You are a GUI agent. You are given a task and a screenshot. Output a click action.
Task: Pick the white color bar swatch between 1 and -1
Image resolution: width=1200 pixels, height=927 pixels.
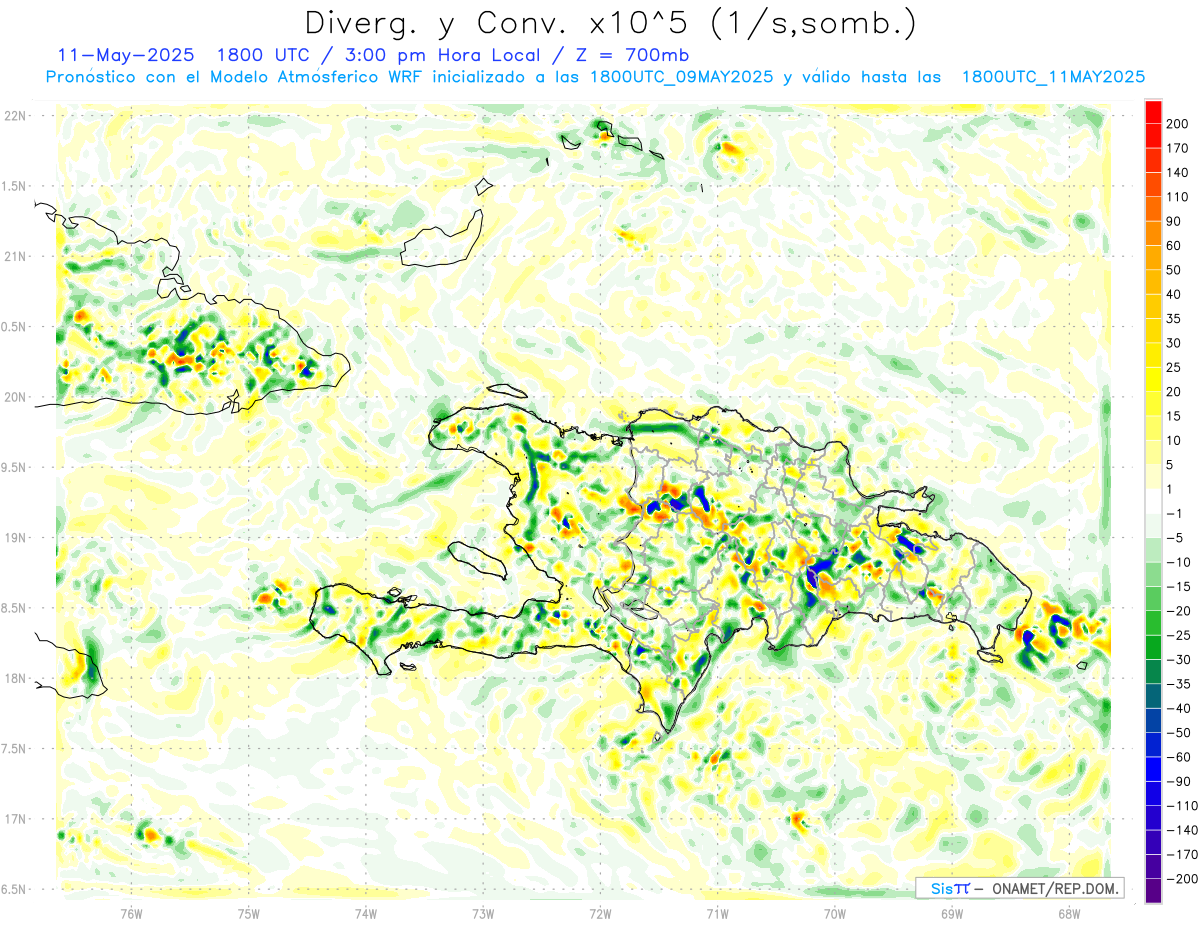click(1153, 501)
